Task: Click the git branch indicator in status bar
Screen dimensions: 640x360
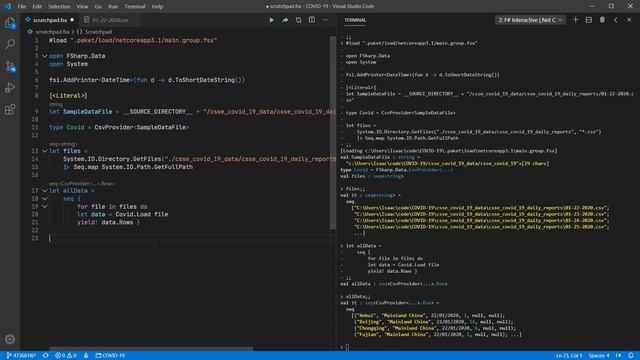Action: (x=21, y=356)
